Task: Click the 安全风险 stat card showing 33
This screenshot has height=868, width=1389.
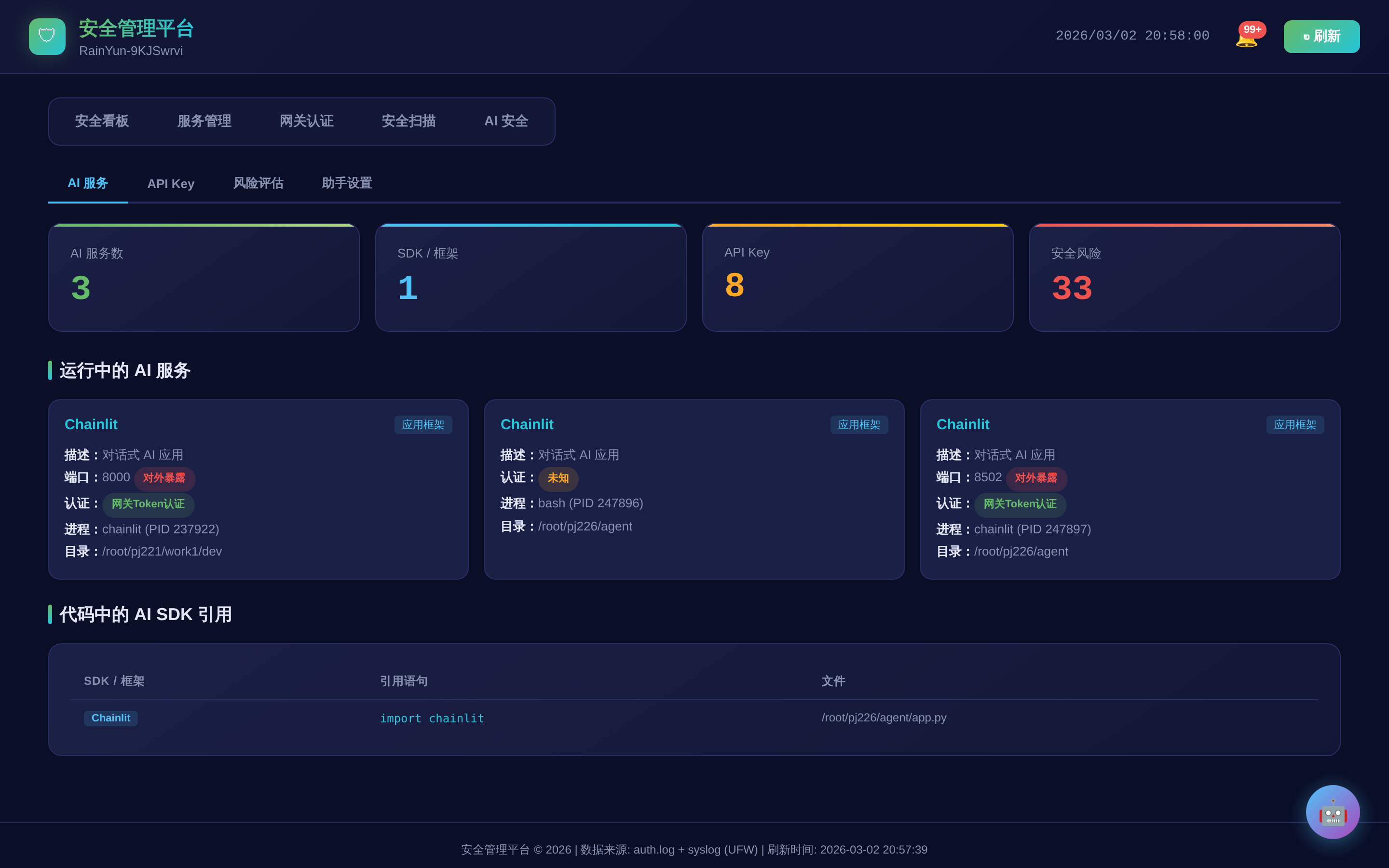Action: pyautogui.click(x=1184, y=277)
